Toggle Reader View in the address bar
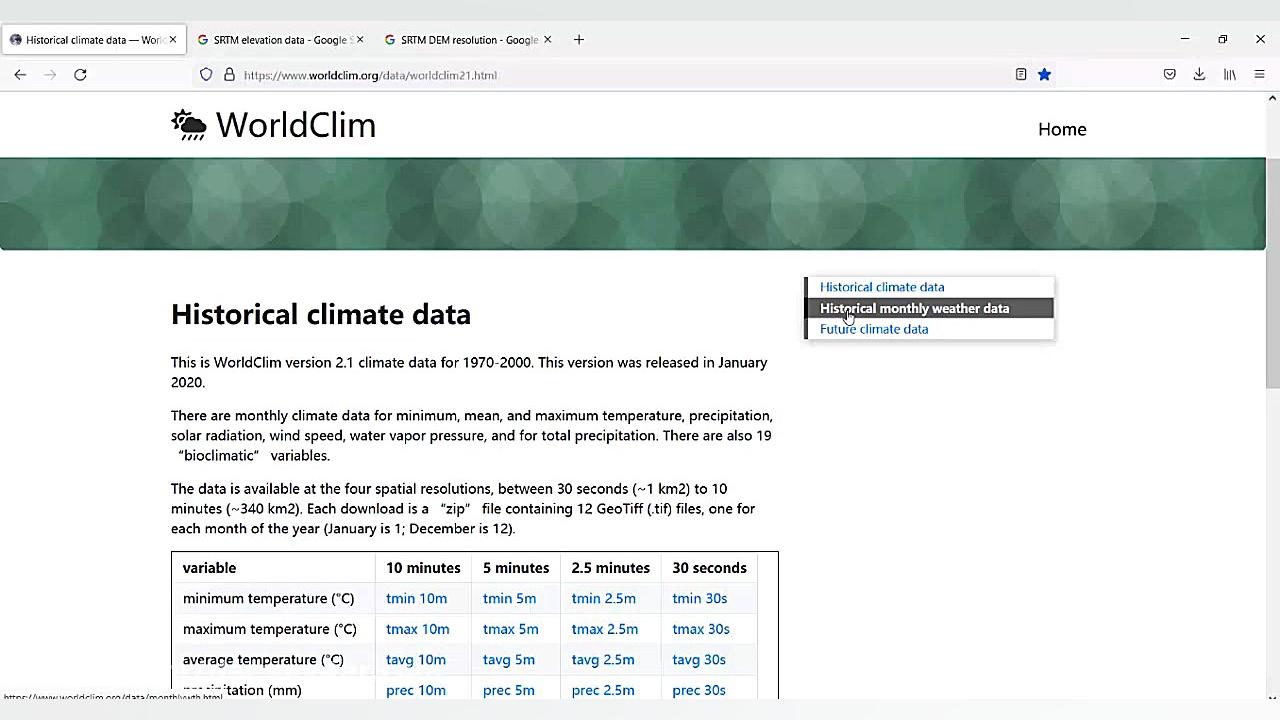 click(1020, 75)
